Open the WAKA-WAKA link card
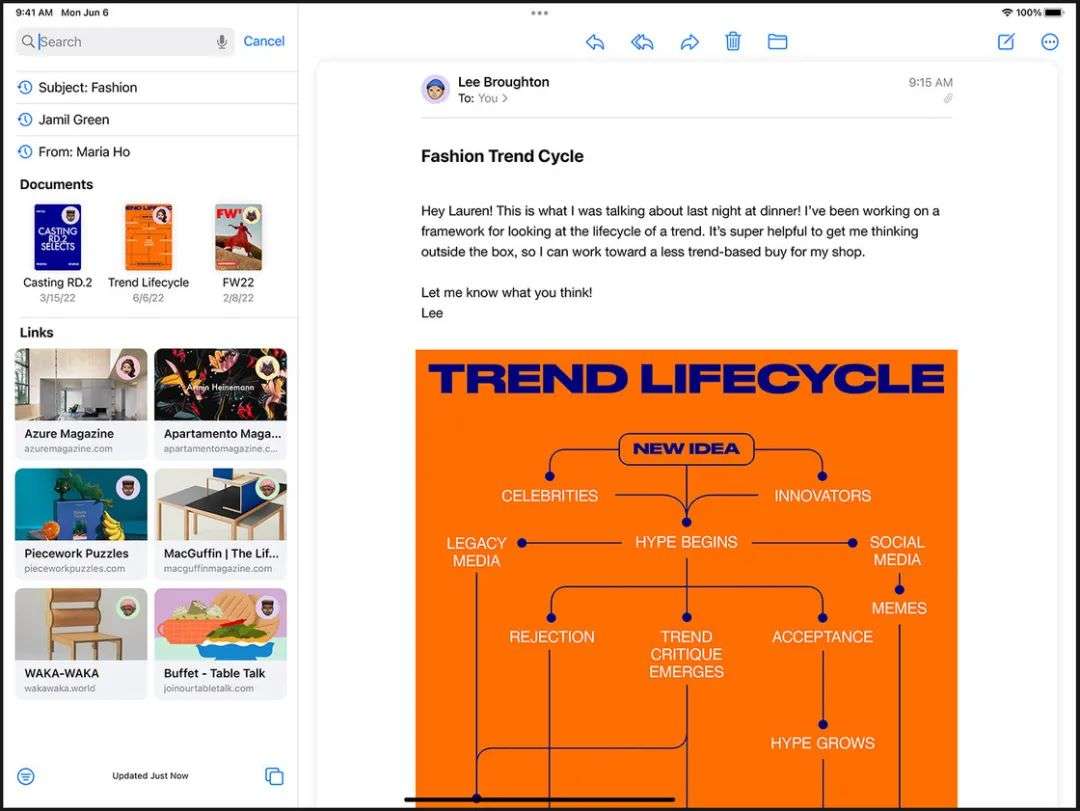 [x=81, y=644]
